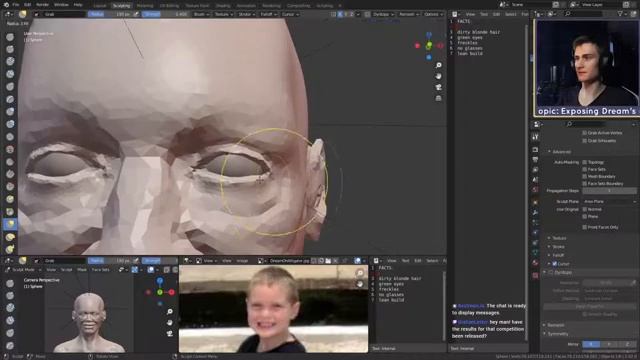Click the Grab brush name field

tap(63, 14)
